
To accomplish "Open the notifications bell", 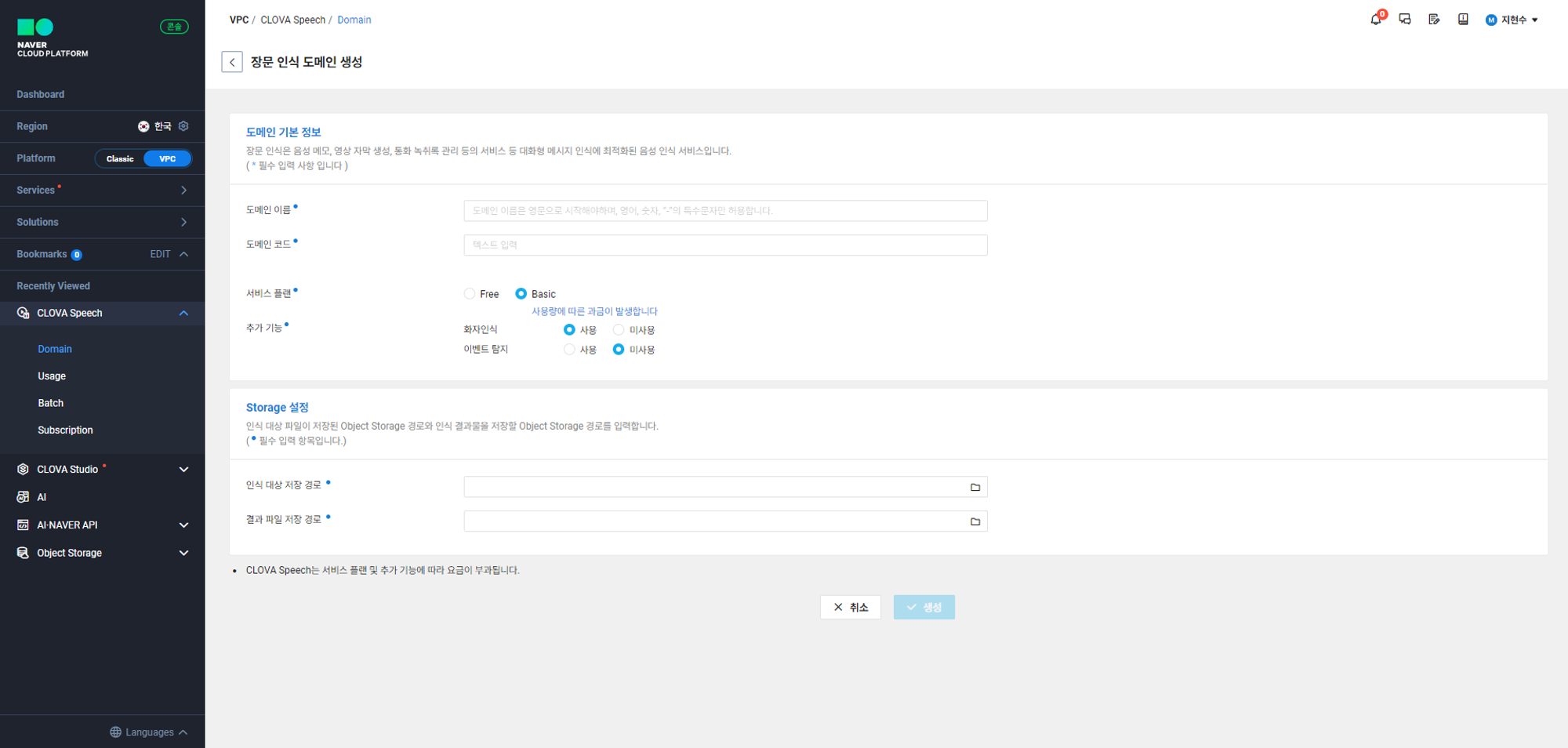I will pos(1376,20).
